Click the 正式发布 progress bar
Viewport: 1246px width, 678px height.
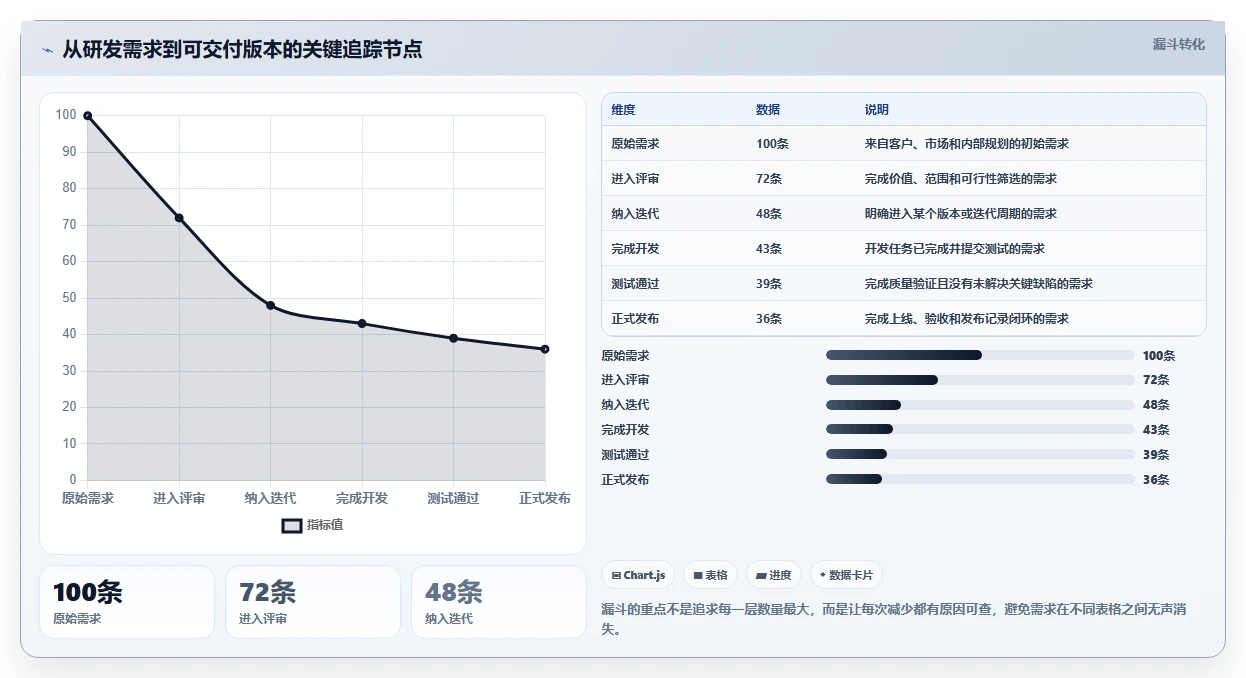point(980,480)
